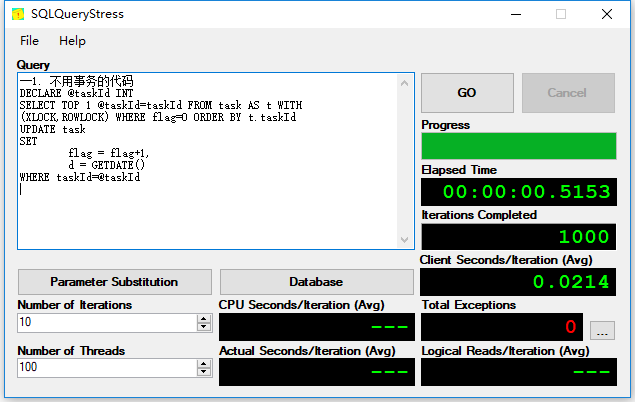The image size is (635, 402).
Task: Open exception details with the ellipsis button
Action: pos(602,330)
